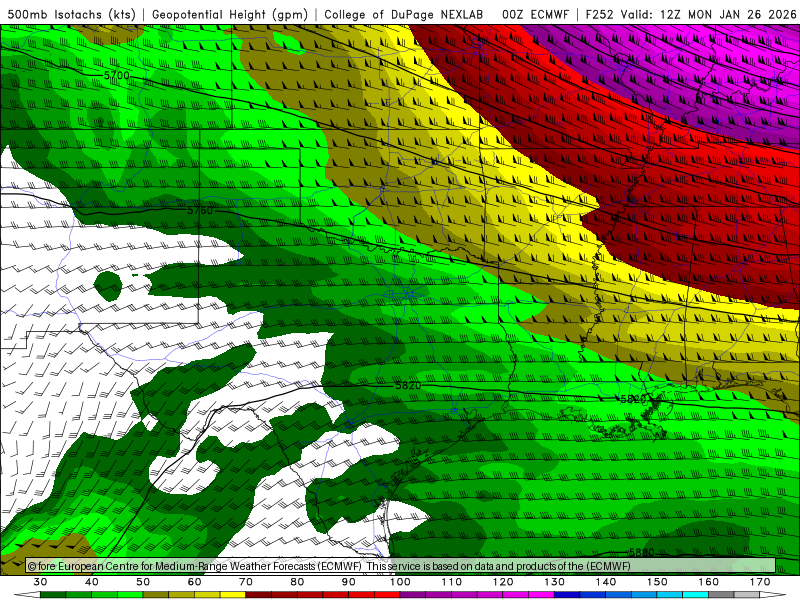Select the purple swatch starting at 100
The height and width of the screenshot is (600, 800).
[413, 594]
